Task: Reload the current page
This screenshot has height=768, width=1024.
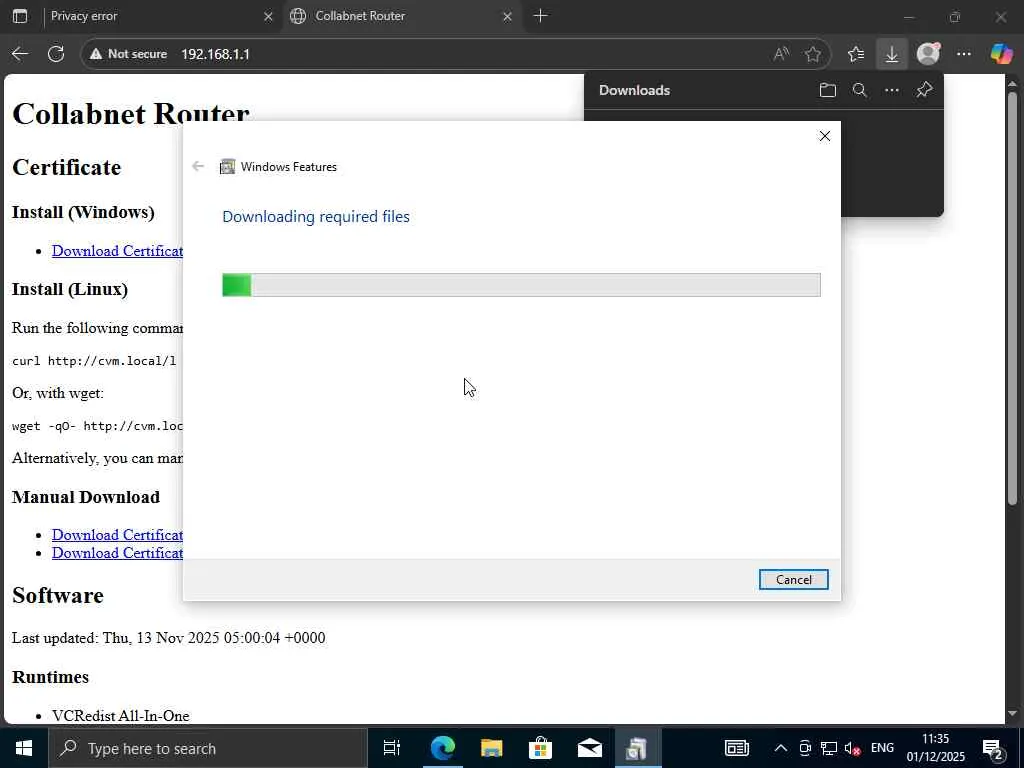Action: (56, 54)
